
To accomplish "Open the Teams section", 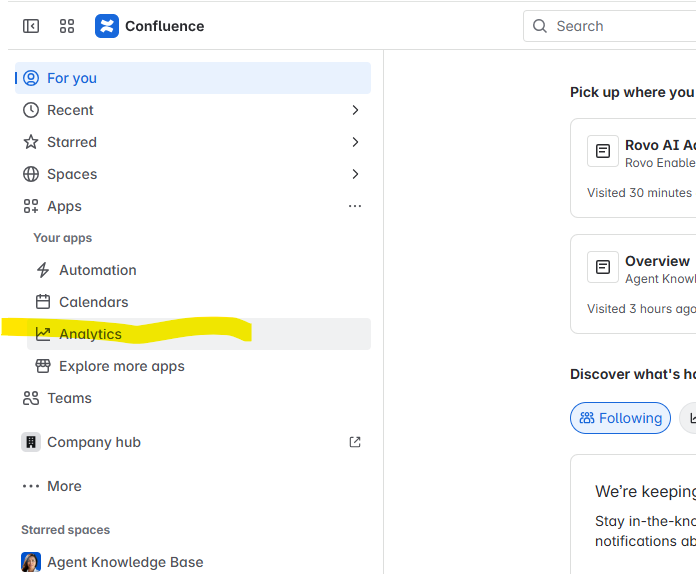I will click(69, 398).
